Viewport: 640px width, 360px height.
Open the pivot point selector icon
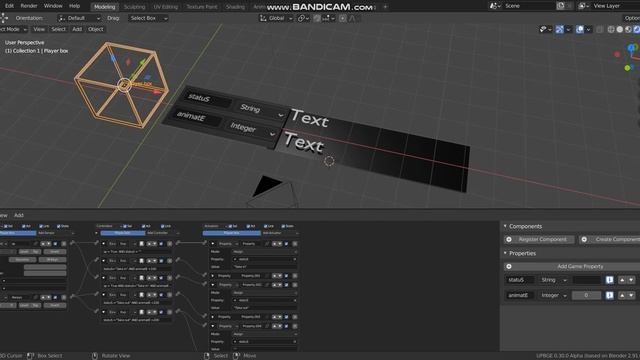pyautogui.click(x=304, y=18)
